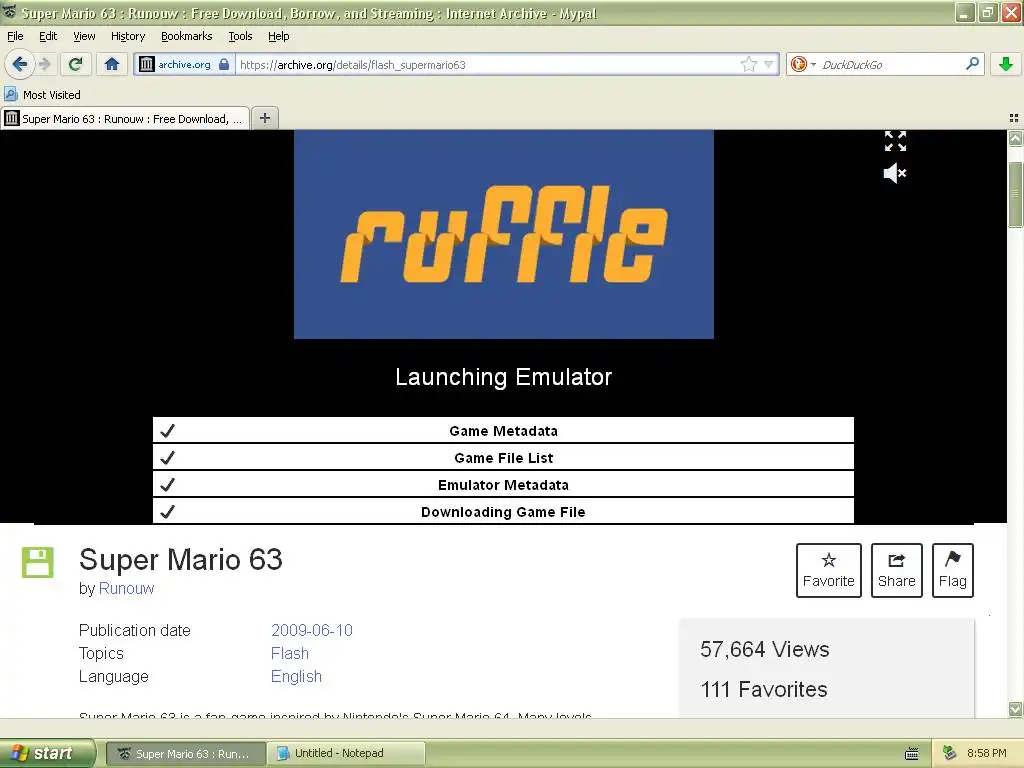Open the File menu
The image size is (1024, 768).
point(15,36)
